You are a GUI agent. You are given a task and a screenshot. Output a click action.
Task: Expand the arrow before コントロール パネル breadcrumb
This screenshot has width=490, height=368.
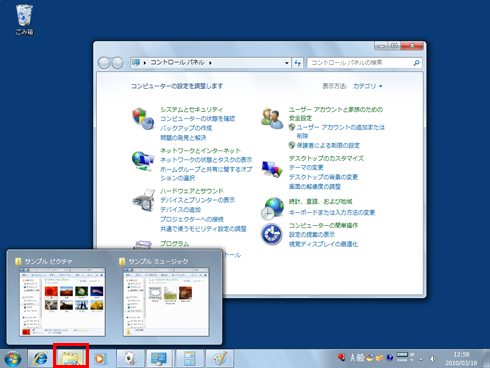click(145, 63)
